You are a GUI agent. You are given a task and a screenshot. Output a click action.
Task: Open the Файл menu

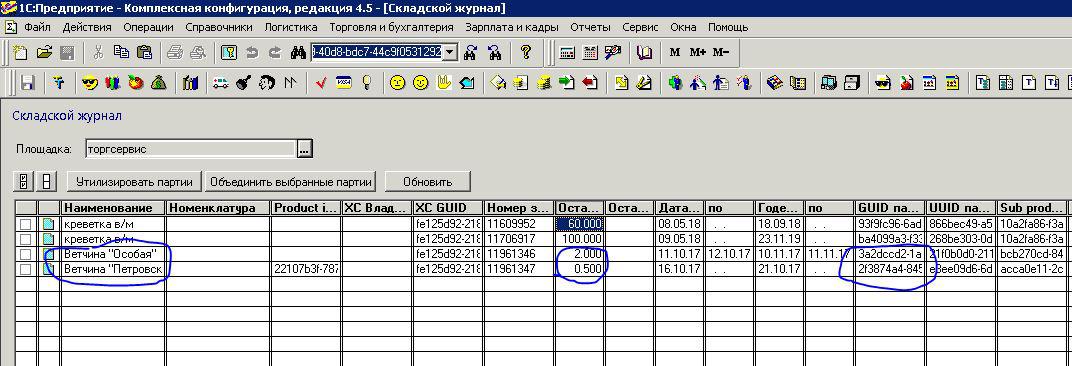pos(38,27)
